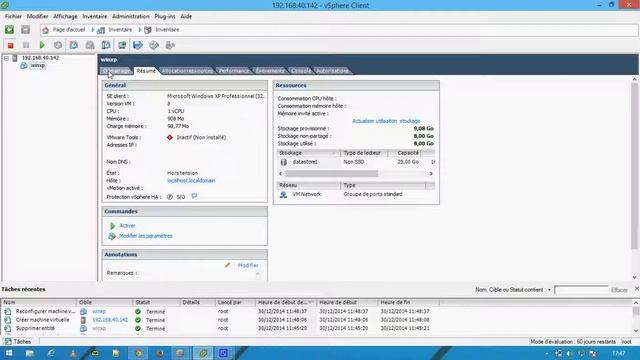This screenshot has width=640, height=360.
Task: Select the VM Network row
Action: coord(356,194)
